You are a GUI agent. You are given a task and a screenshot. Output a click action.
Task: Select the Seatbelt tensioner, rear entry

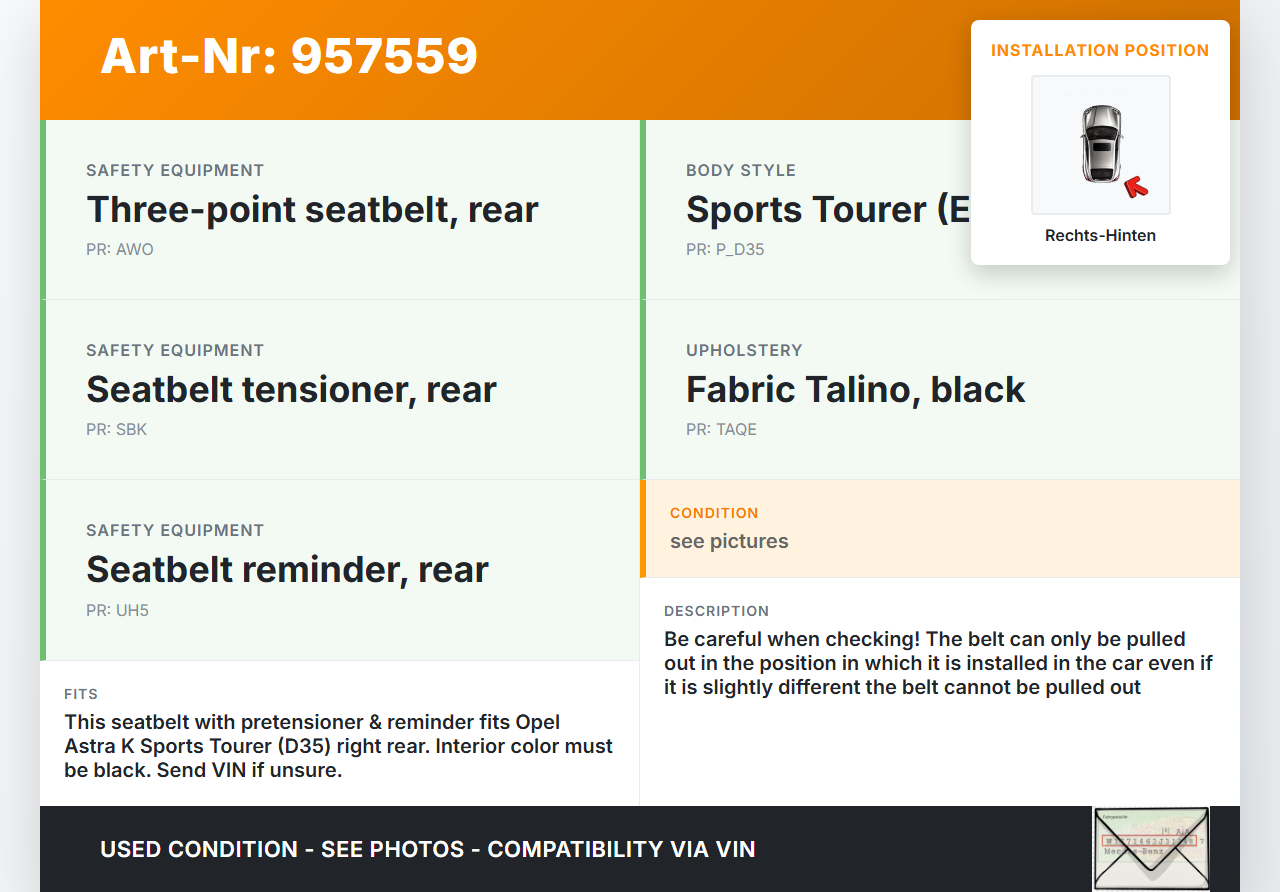(291, 390)
